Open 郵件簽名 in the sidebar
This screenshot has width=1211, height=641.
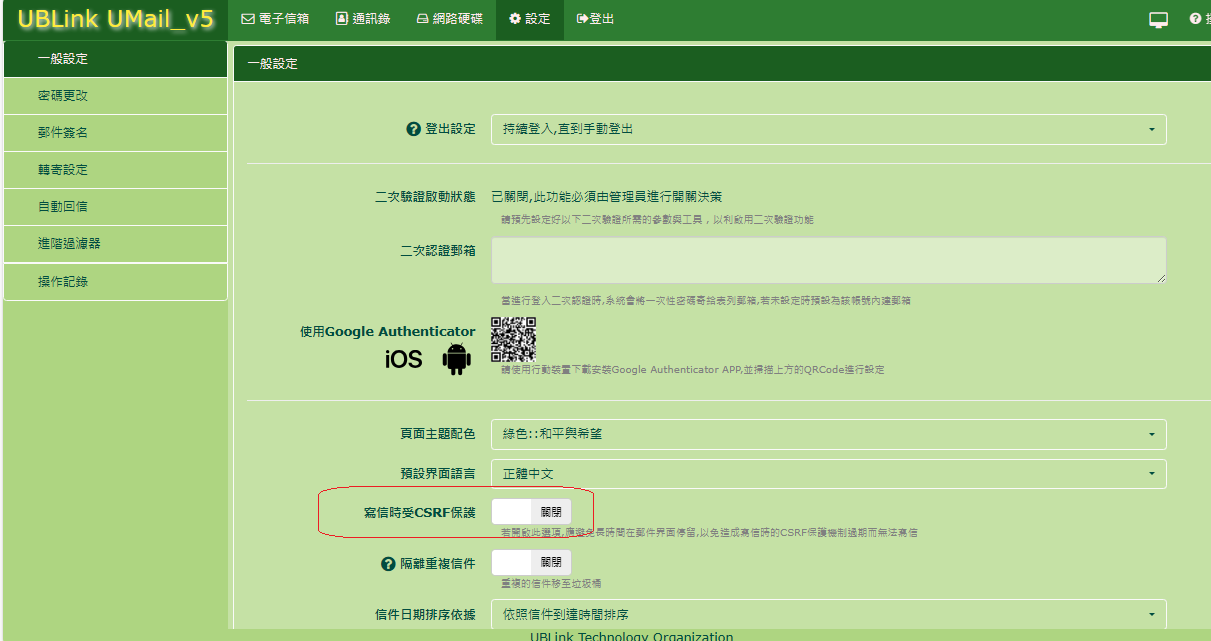point(63,133)
